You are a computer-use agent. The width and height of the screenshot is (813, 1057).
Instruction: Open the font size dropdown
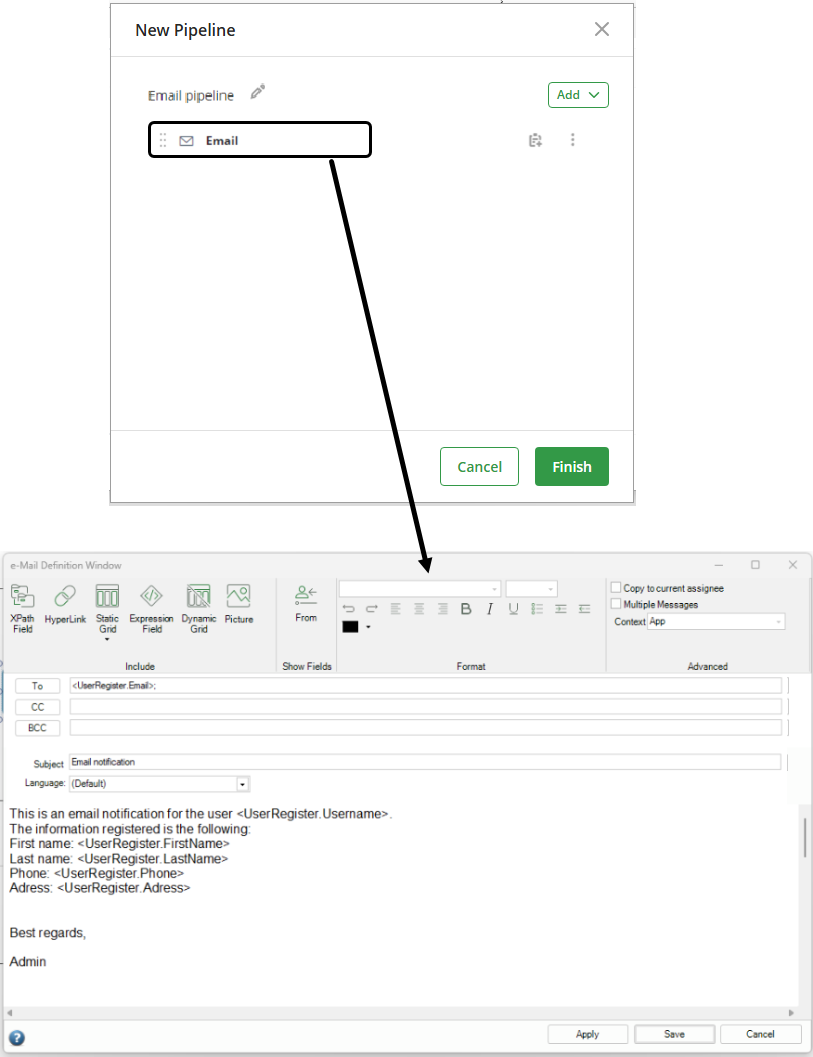(x=532, y=589)
